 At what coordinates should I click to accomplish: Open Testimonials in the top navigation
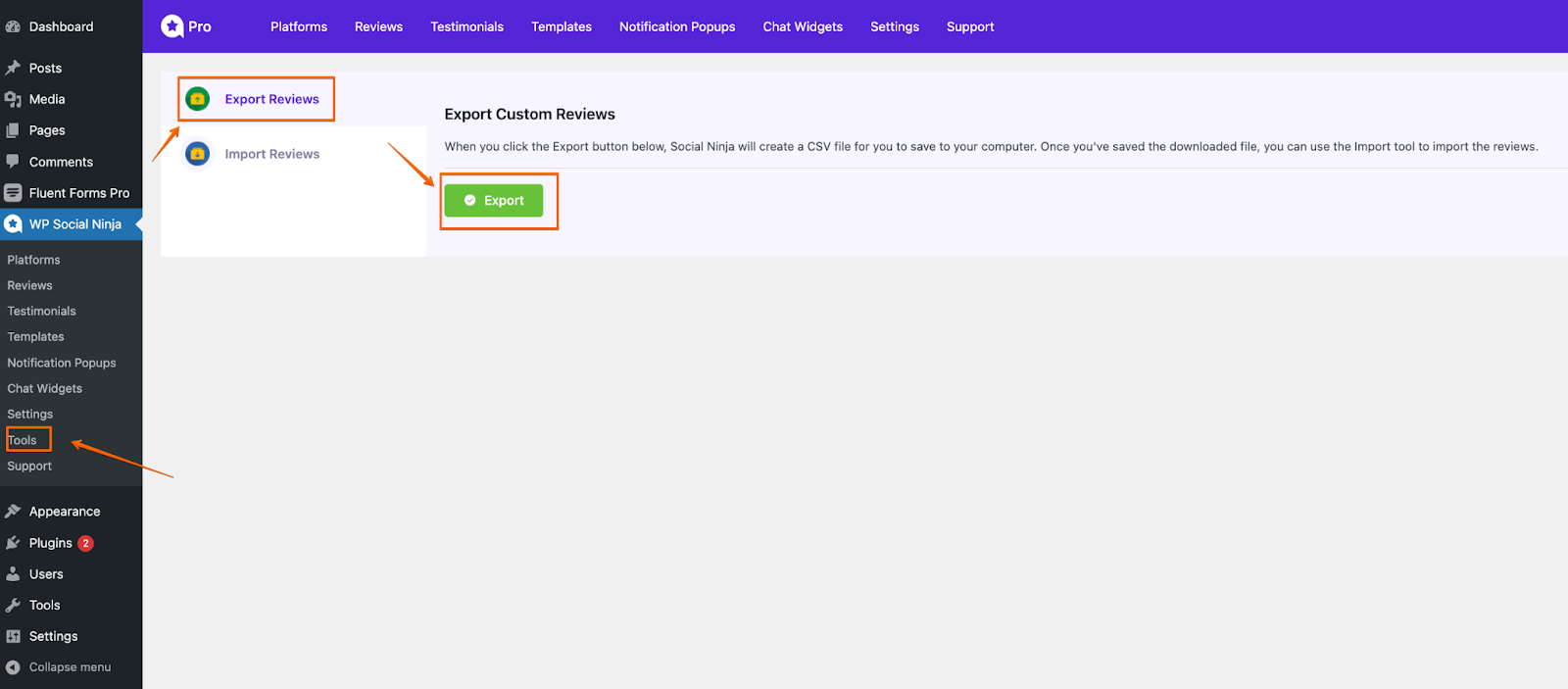coord(466,26)
